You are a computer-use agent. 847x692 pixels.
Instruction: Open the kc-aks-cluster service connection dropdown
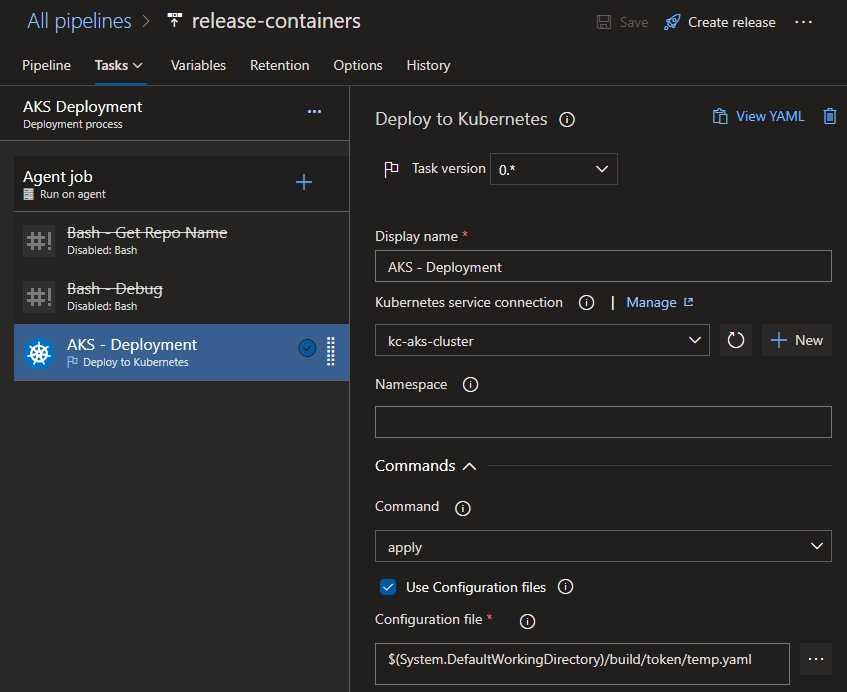[542, 340]
